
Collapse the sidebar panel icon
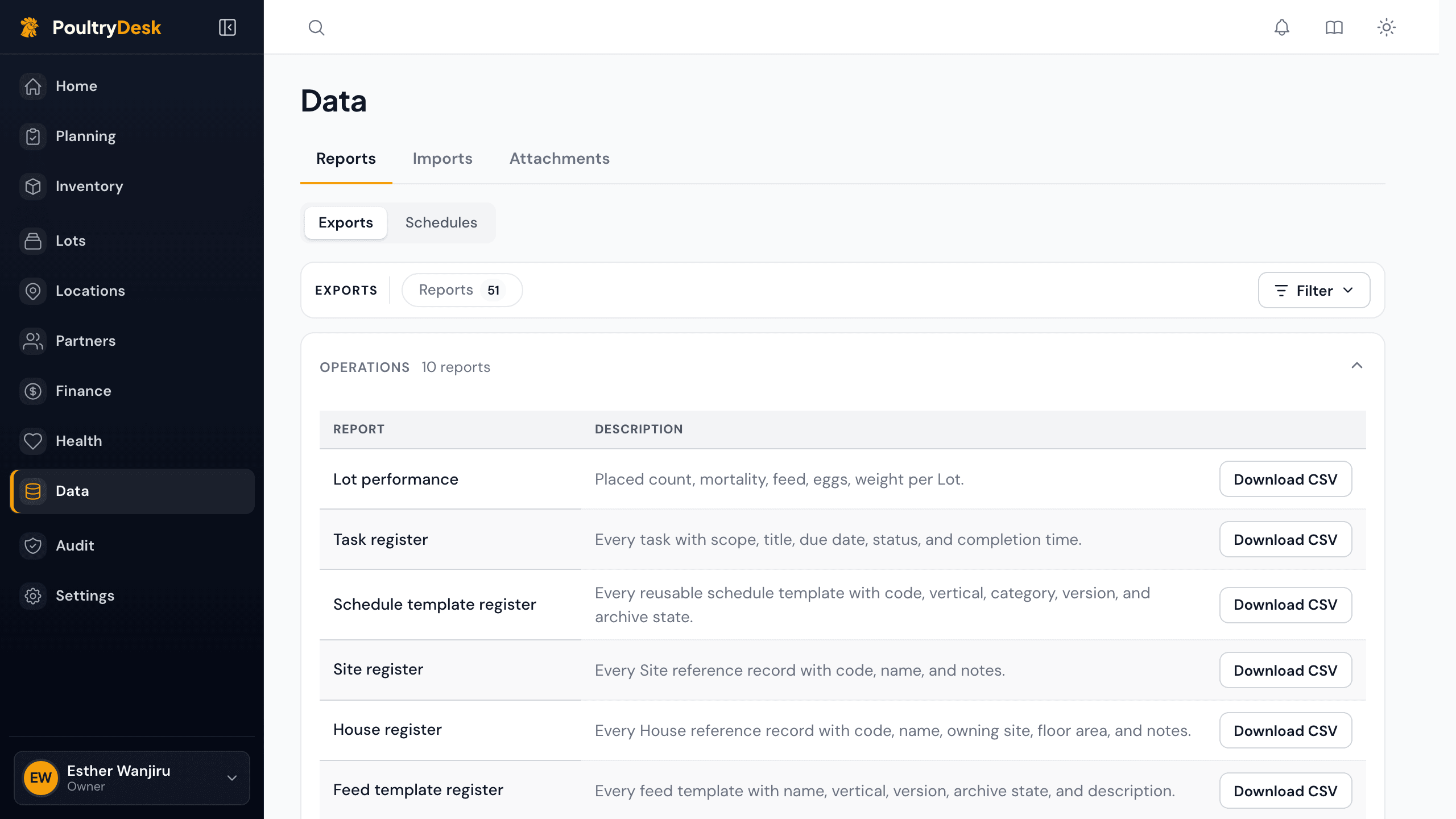pyautogui.click(x=227, y=27)
